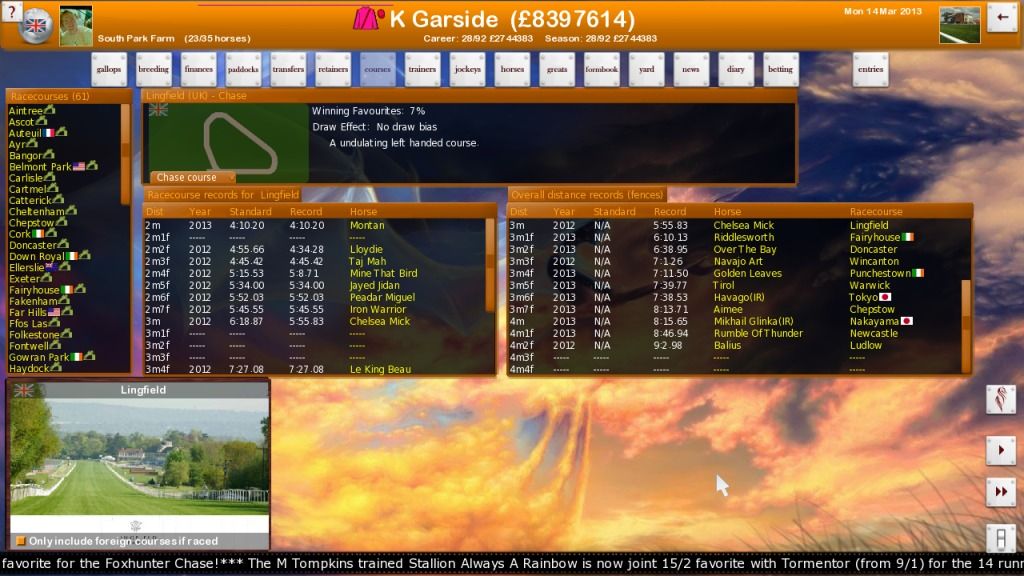
Task: Open the yard menu
Action: pyautogui.click(x=647, y=69)
